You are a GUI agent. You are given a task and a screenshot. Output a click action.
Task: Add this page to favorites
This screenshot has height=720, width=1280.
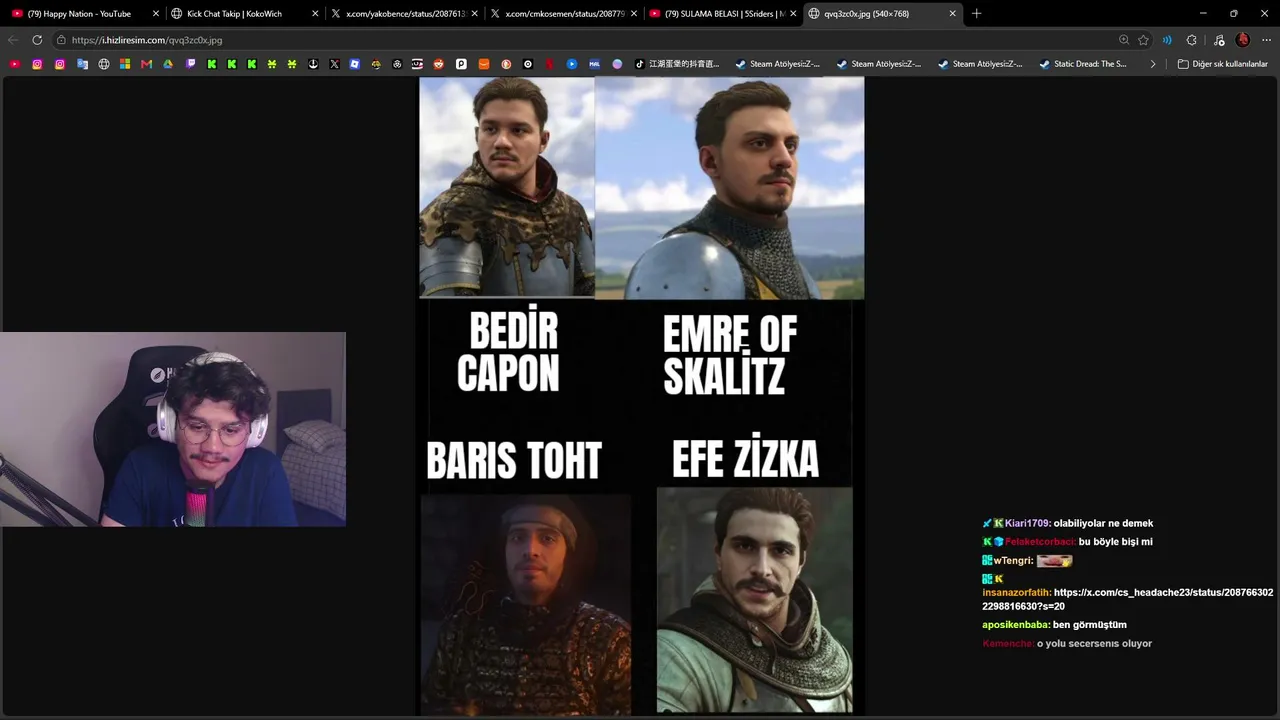(1143, 40)
